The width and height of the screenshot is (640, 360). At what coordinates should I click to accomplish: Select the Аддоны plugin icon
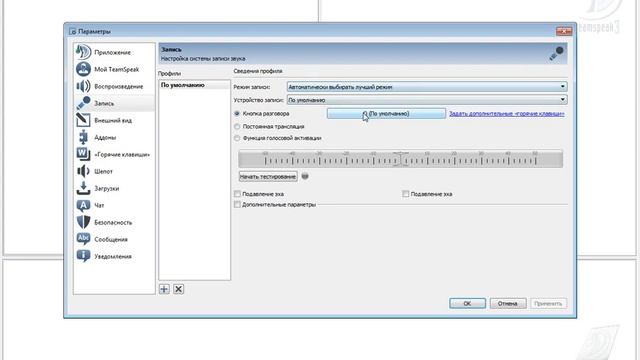(x=83, y=137)
